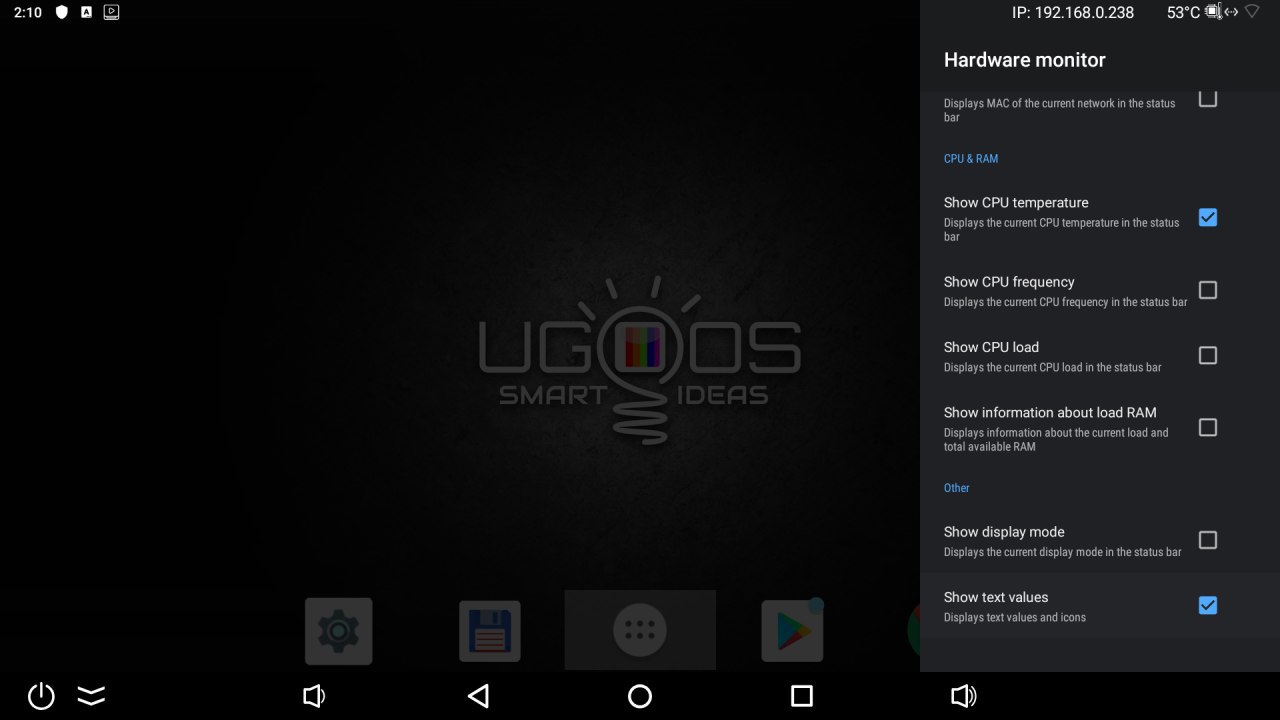1280x720 pixels.
Task: Enable the Show CPU frequency checkbox
Action: (1208, 290)
